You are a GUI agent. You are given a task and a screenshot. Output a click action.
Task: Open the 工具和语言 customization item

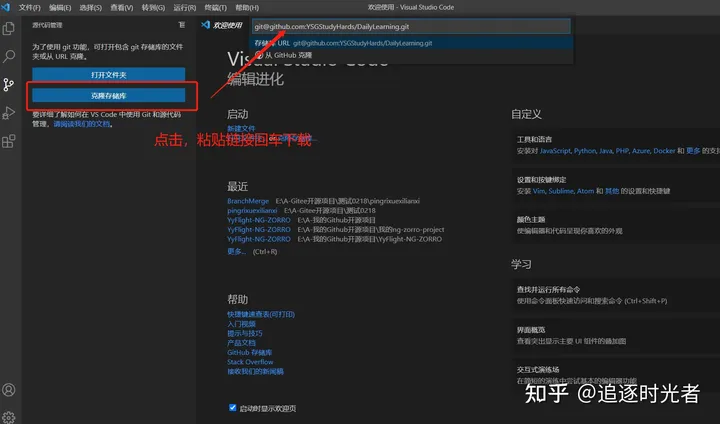(615, 145)
